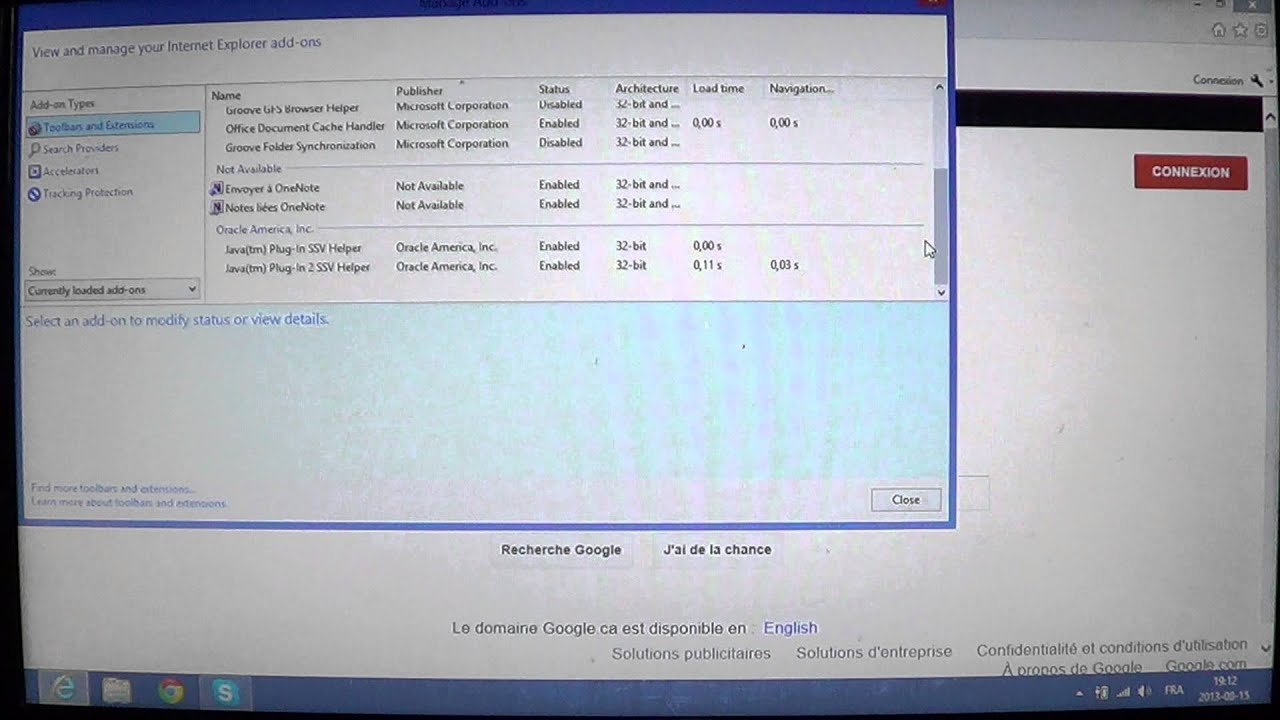Open Find more toolbars and extensions link

coord(113,489)
